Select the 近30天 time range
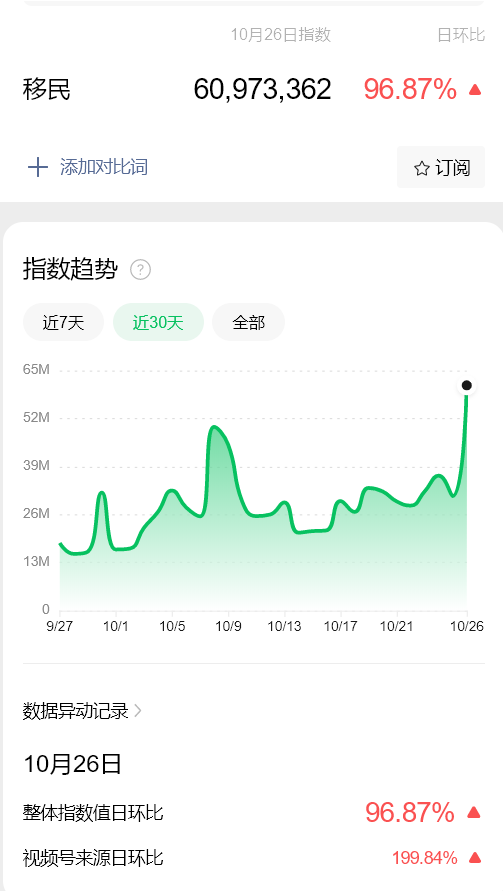The width and height of the screenshot is (503, 891). [158, 322]
